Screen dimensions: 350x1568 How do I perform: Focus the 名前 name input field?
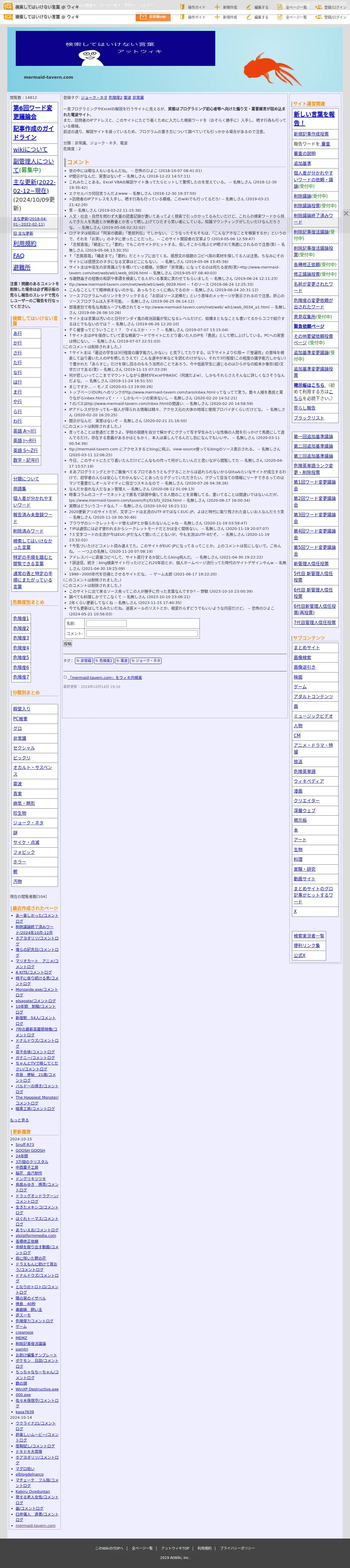[x=106, y=623]
